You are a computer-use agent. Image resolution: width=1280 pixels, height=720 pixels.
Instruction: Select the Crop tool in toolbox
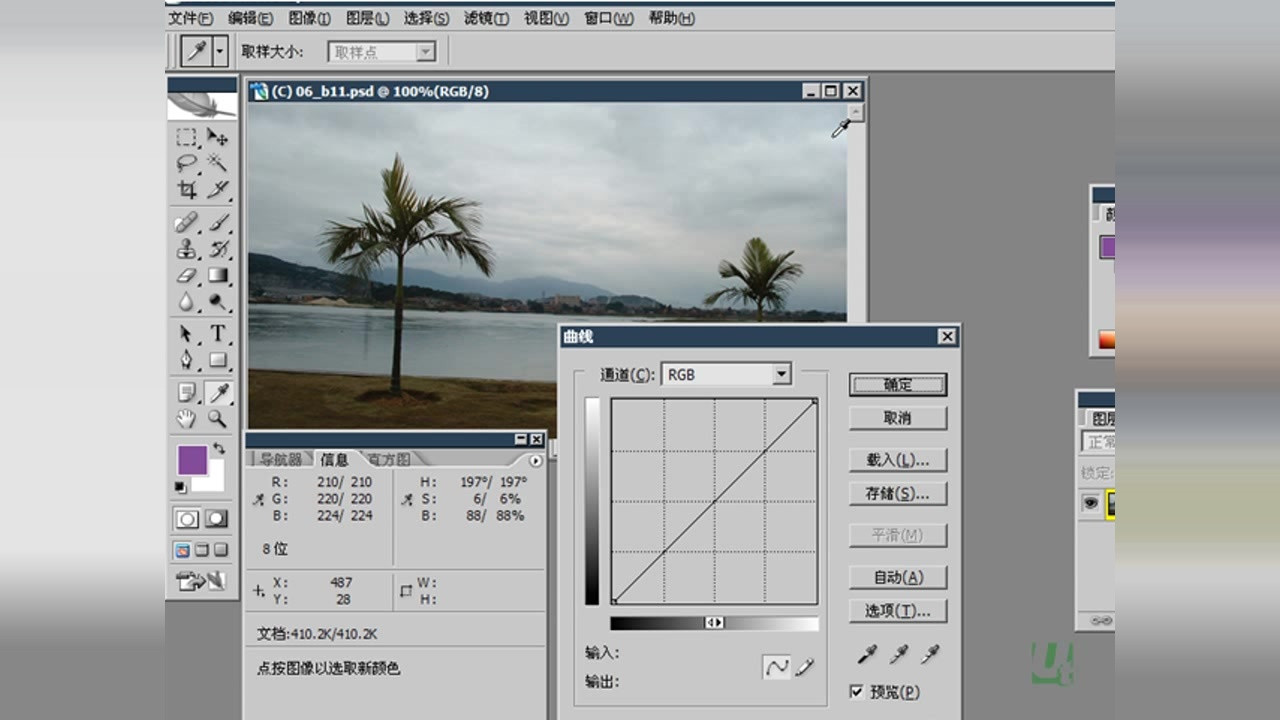tap(187, 189)
